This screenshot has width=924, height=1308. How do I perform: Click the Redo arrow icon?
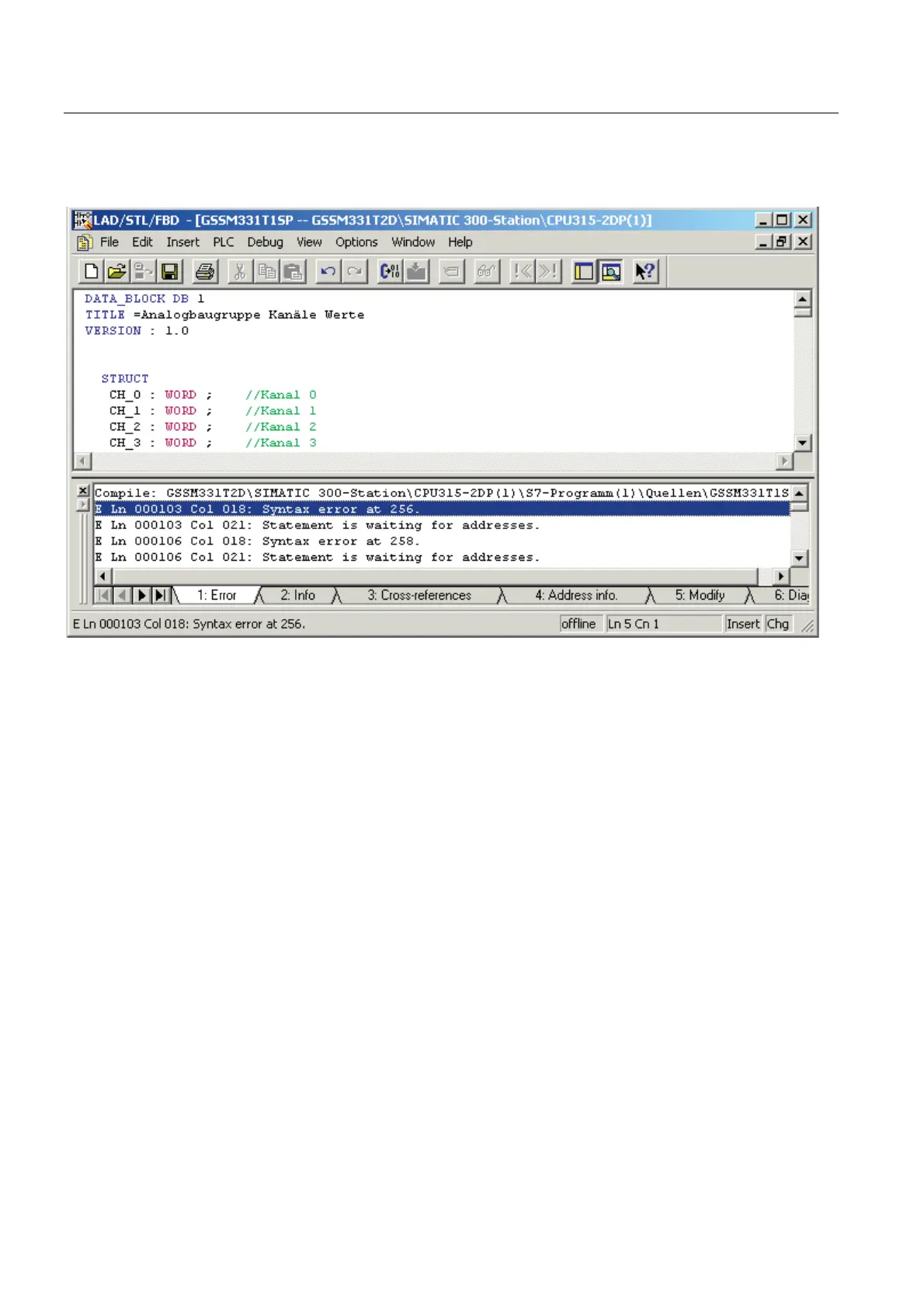pos(354,271)
